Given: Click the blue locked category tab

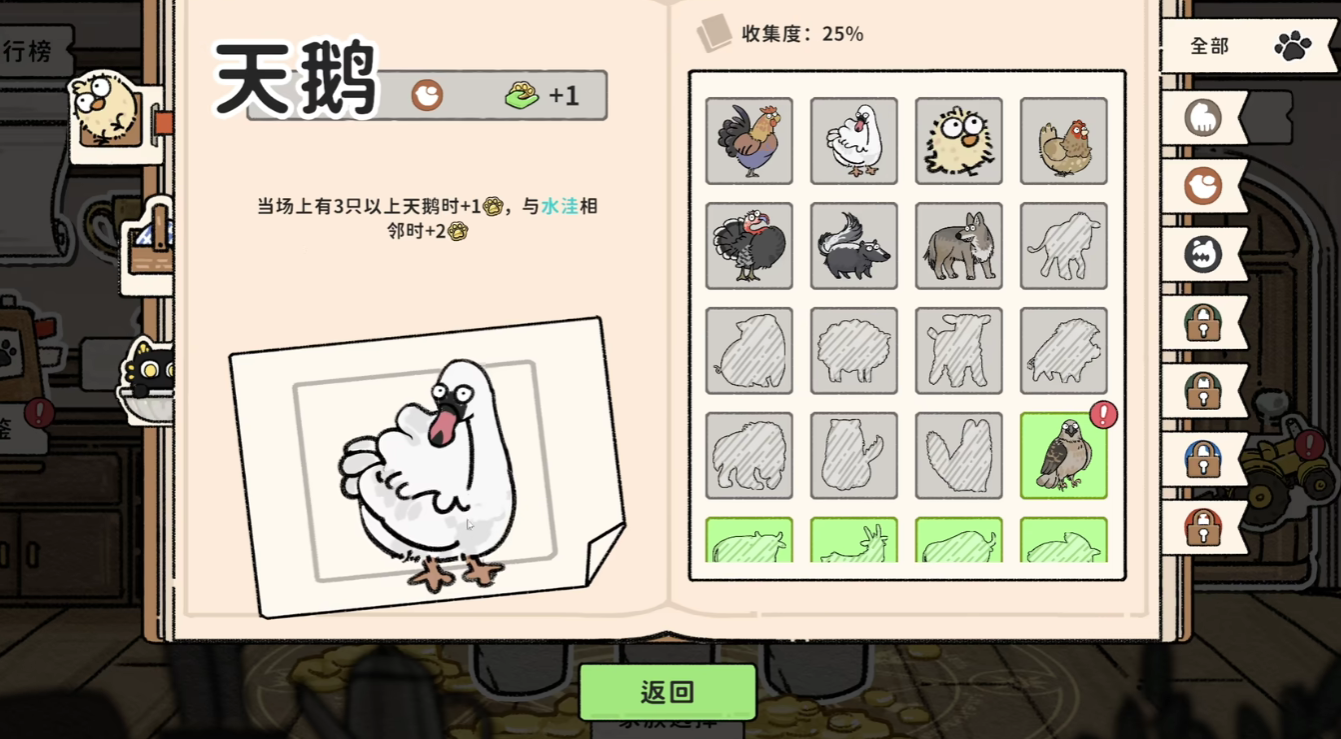Looking at the screenshot, I should pos(1204,459).
